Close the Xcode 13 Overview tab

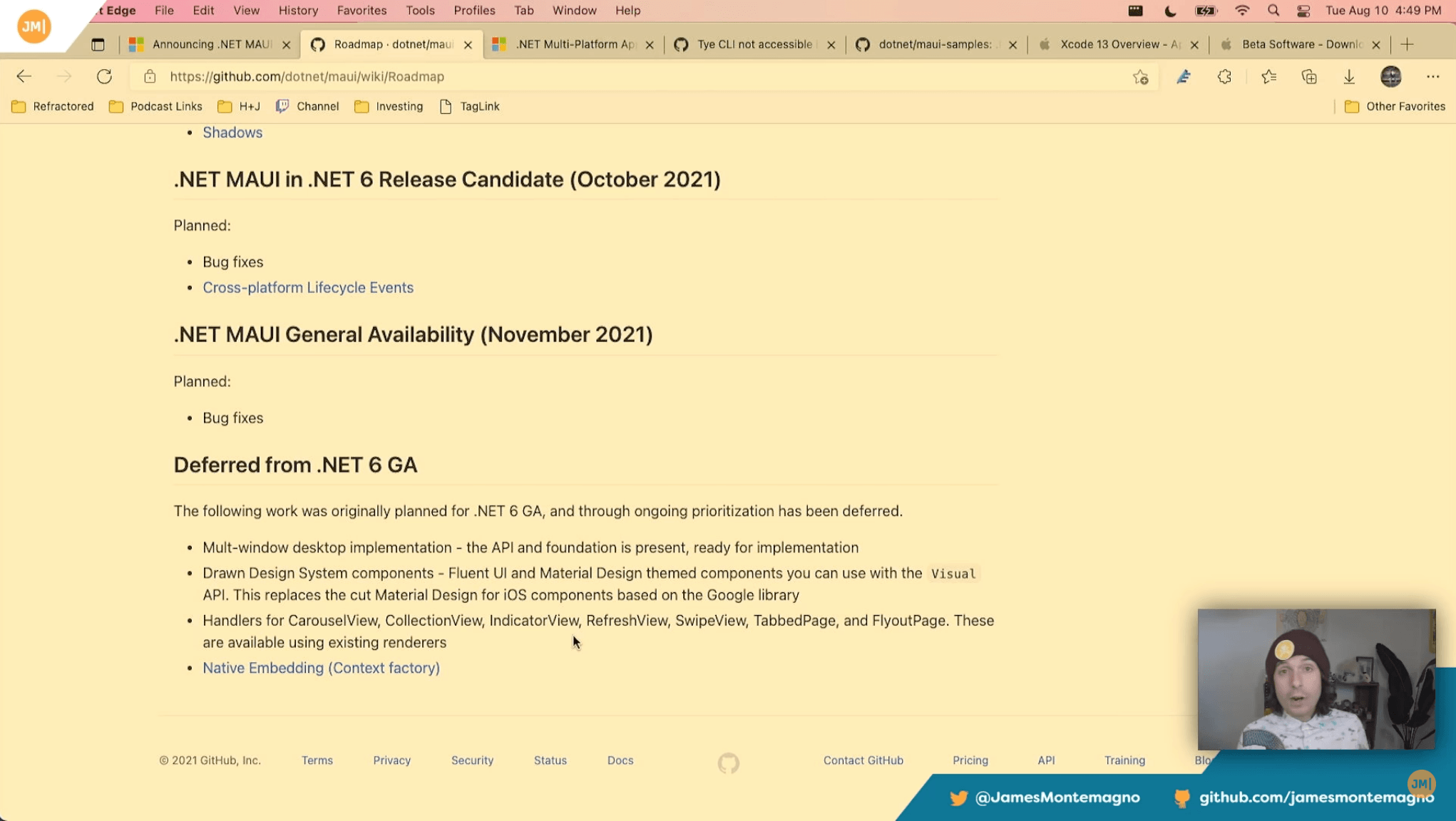(x=1194, y=45)
